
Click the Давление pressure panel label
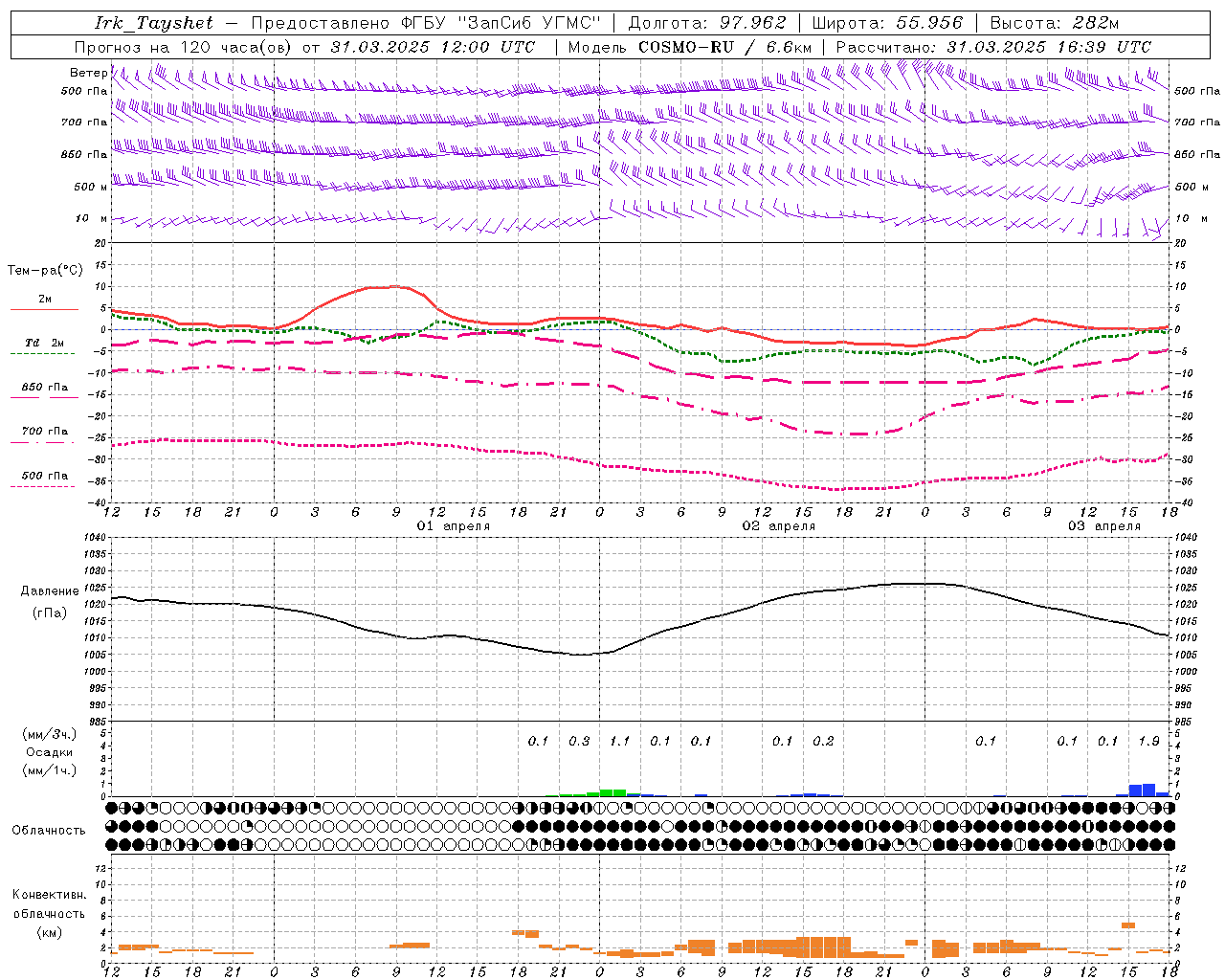tap(50, 591)
